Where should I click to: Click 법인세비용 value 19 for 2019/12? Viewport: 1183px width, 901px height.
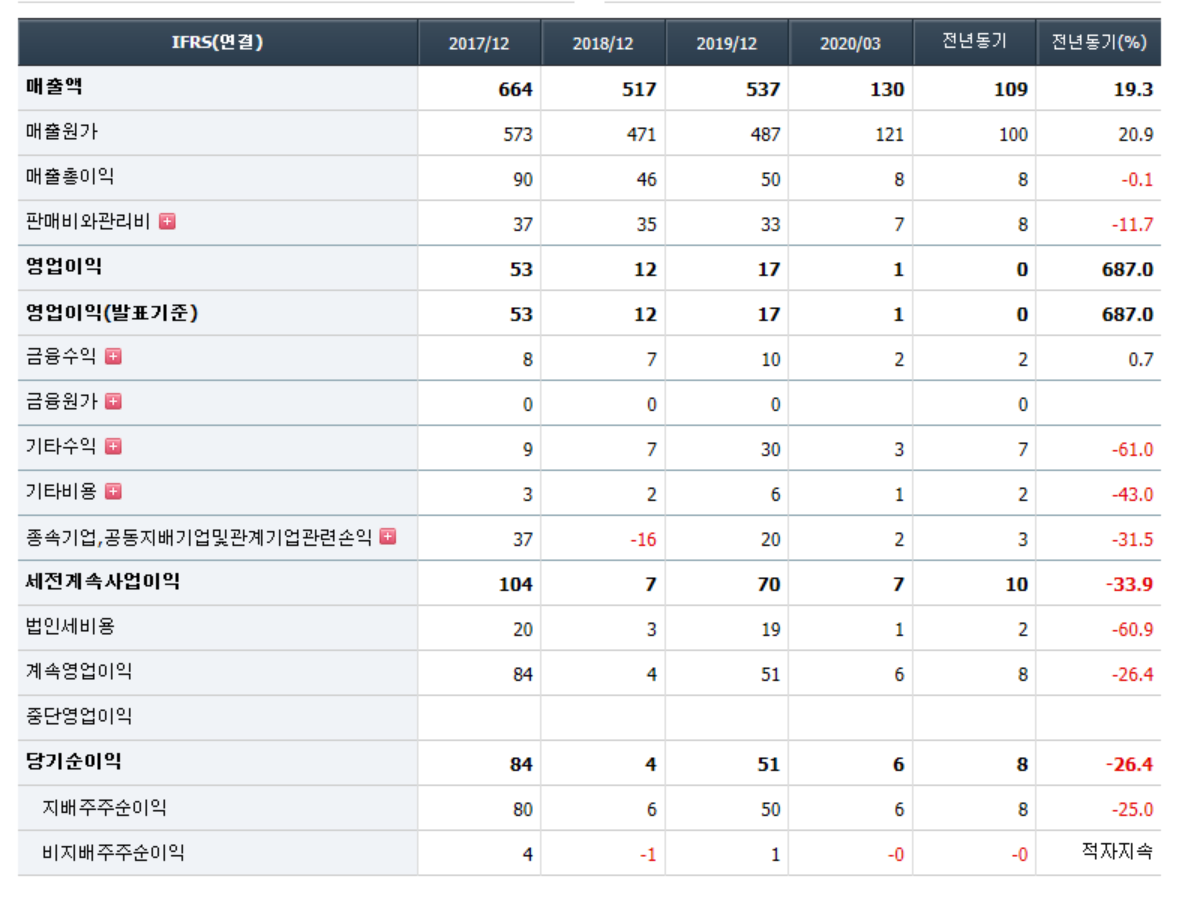(770, 629)
